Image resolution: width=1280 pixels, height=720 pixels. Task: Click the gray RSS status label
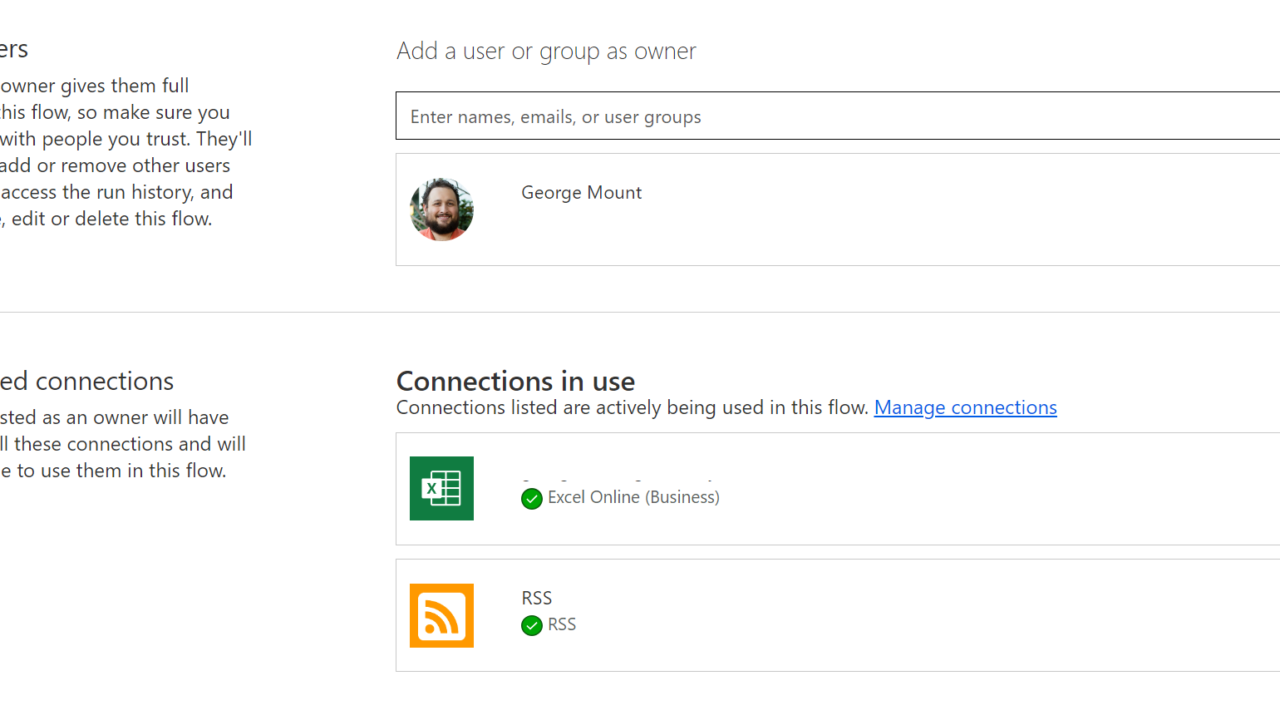tap(562, 624)
